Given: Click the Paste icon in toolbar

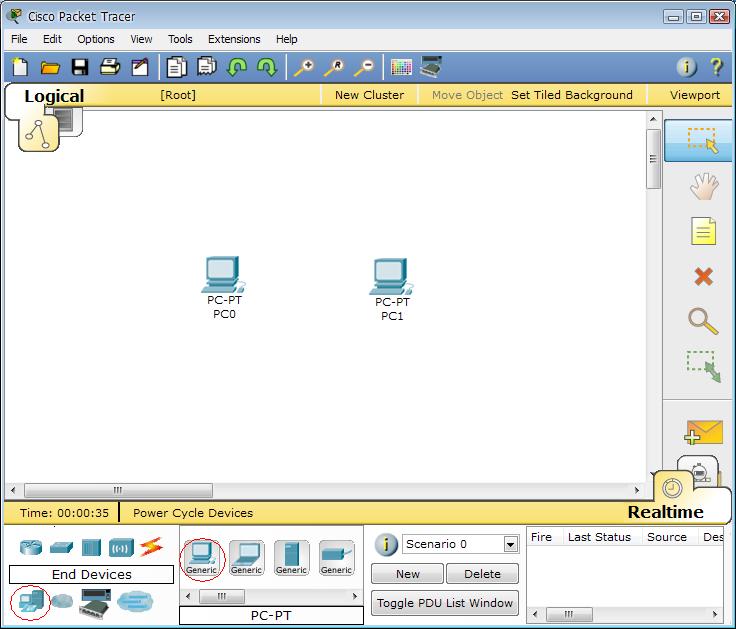Looking at the screenshot, I should coord(207,67).
